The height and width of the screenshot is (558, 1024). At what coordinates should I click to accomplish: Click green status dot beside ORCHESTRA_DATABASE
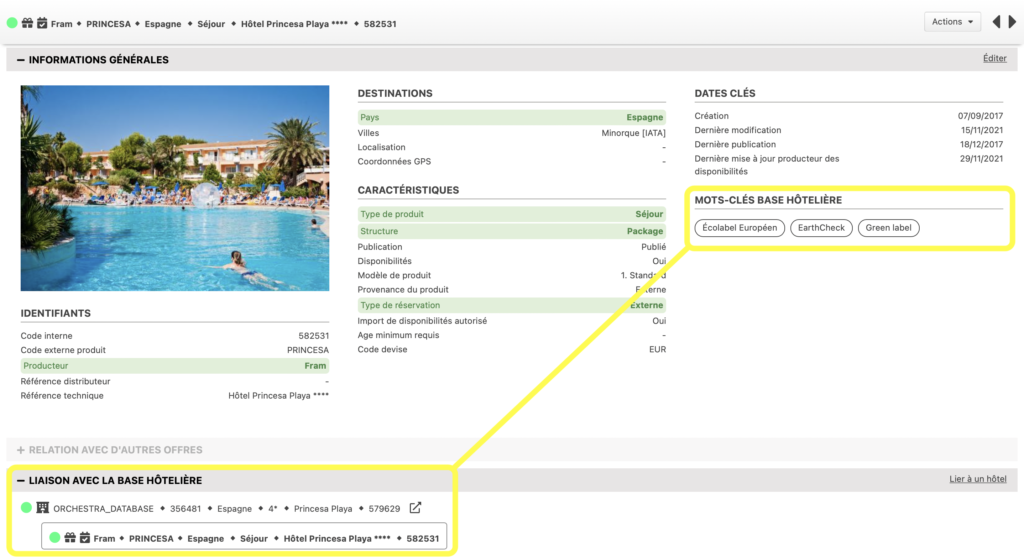(27, 508)
